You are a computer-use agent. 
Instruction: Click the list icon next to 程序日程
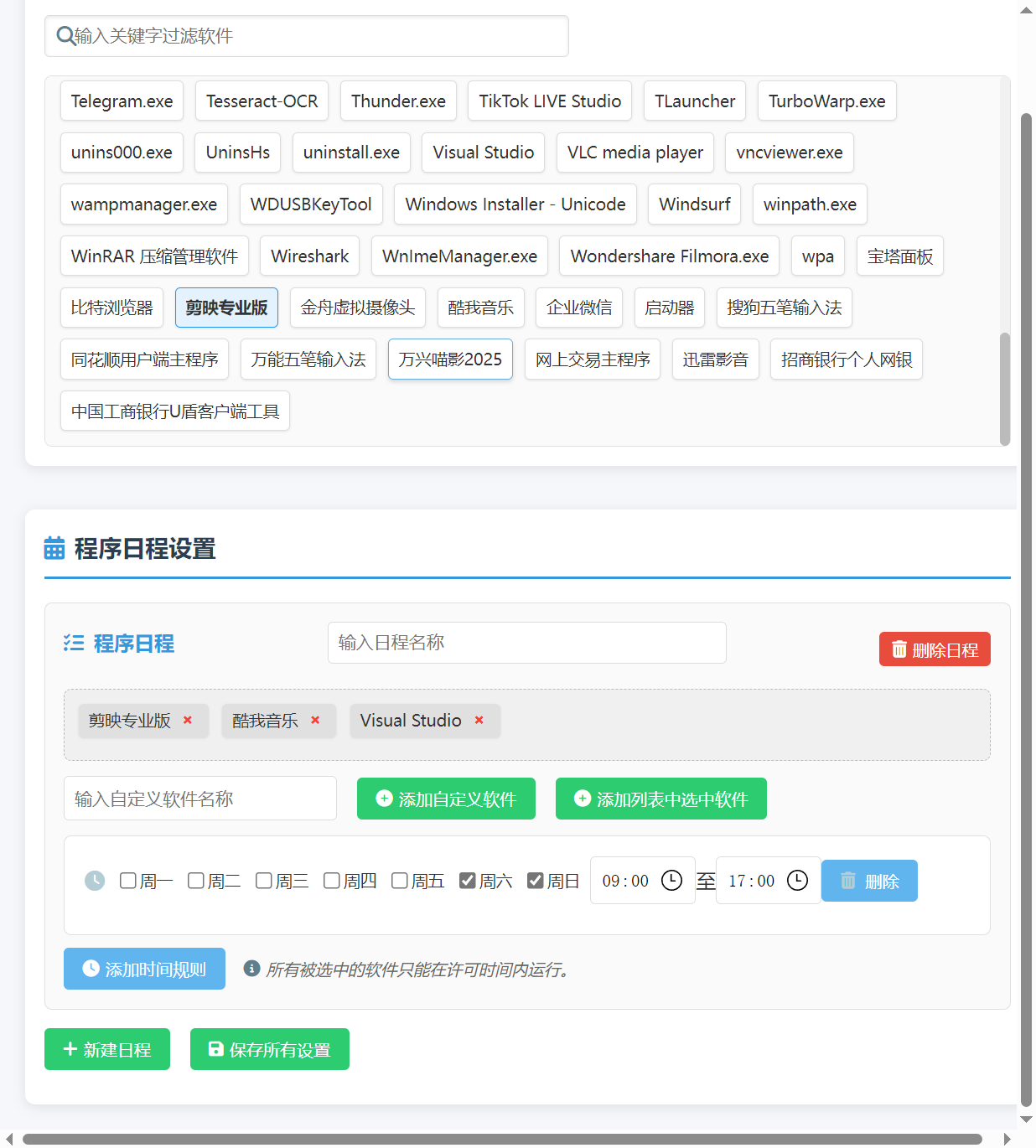tap(74, 643)
